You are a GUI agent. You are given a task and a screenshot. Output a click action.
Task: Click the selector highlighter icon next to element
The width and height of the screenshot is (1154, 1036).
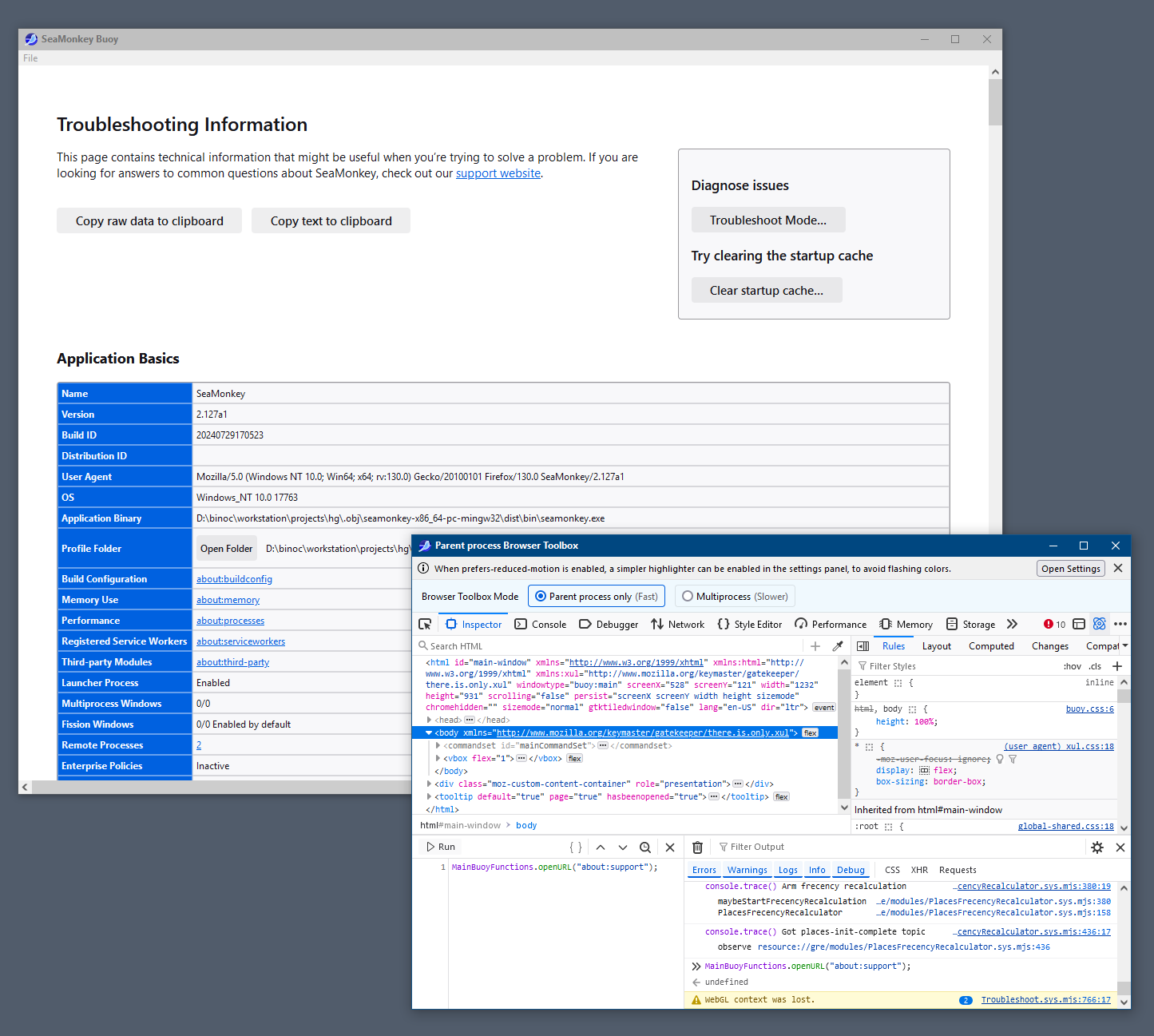[x=898, y=683]
